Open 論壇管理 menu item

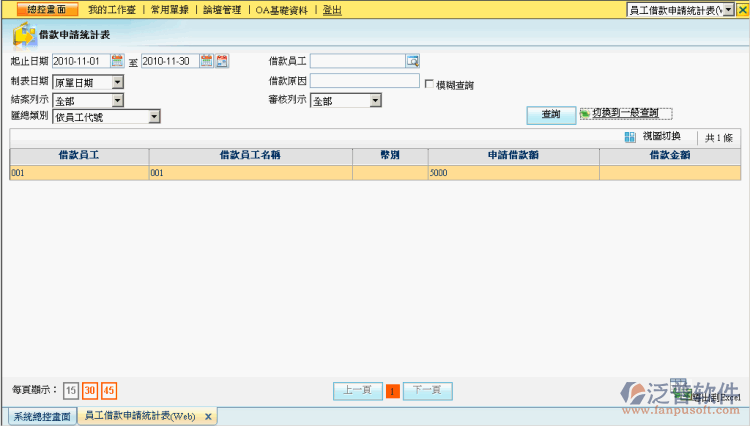coord(222,10)
